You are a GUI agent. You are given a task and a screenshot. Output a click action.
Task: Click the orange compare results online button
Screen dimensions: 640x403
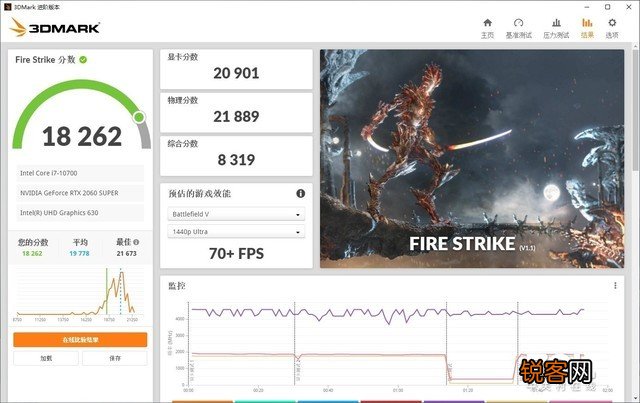point(80,340)
